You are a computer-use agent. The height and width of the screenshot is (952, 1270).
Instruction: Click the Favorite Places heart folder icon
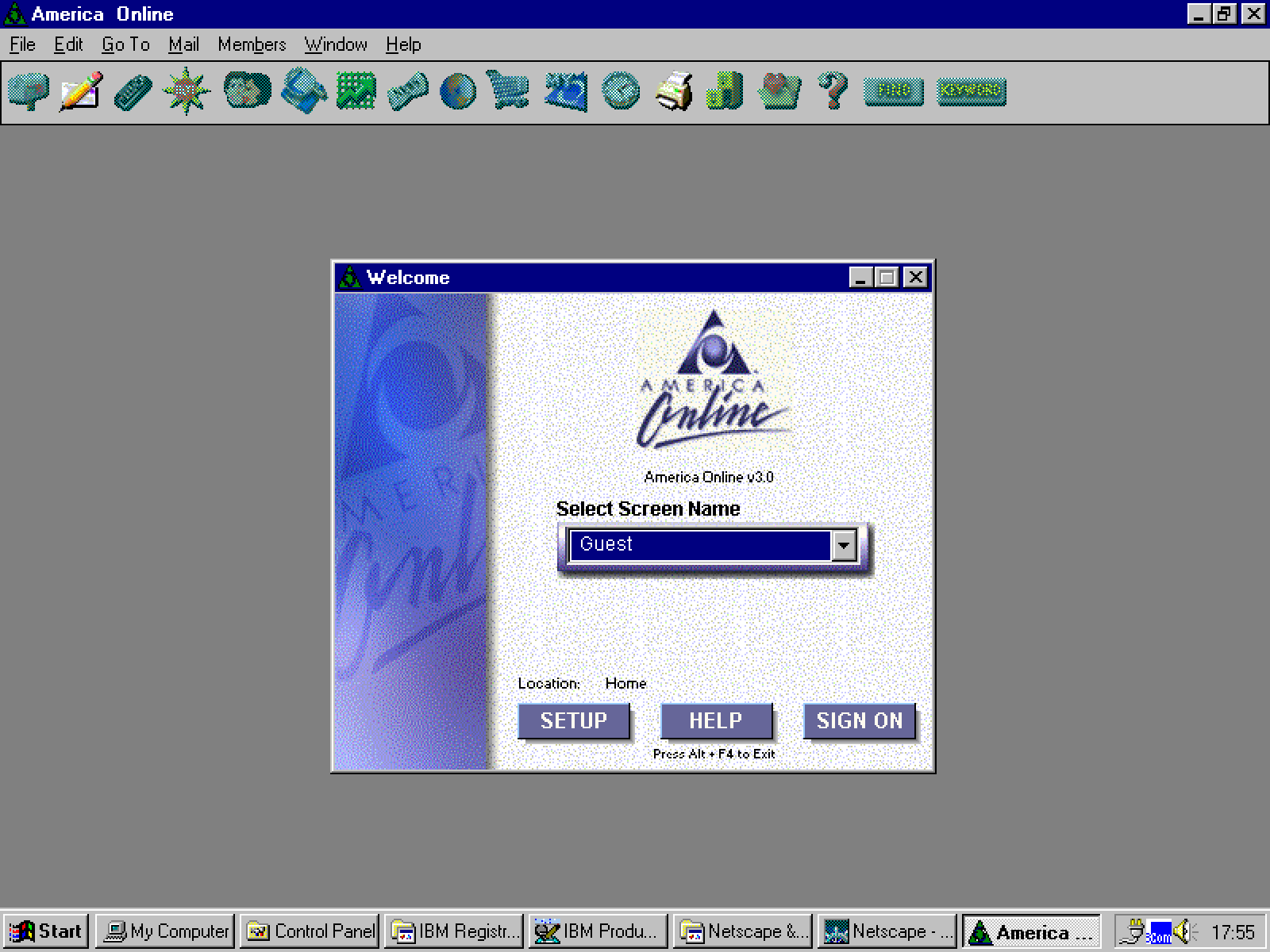click(779, 91)
